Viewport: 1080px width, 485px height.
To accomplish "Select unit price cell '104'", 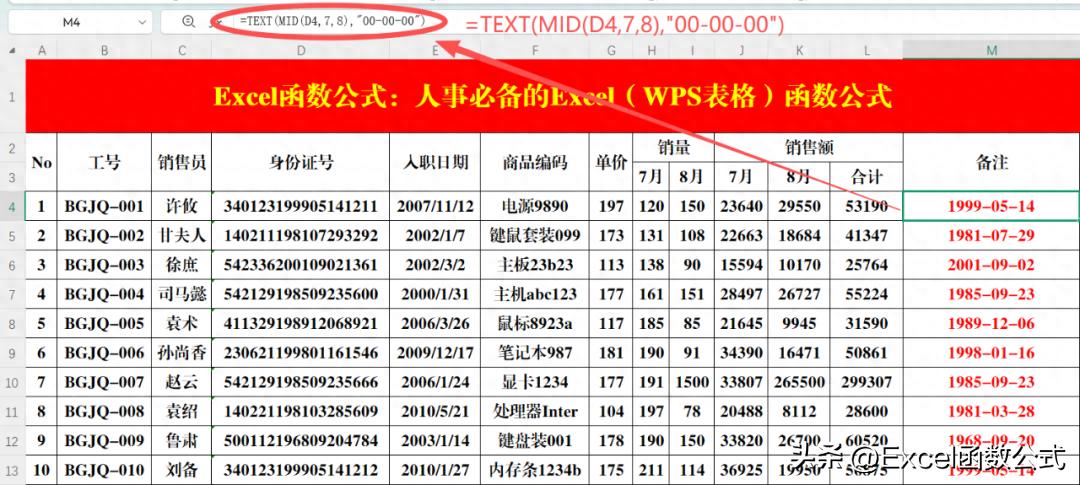I will click(611, 411).
